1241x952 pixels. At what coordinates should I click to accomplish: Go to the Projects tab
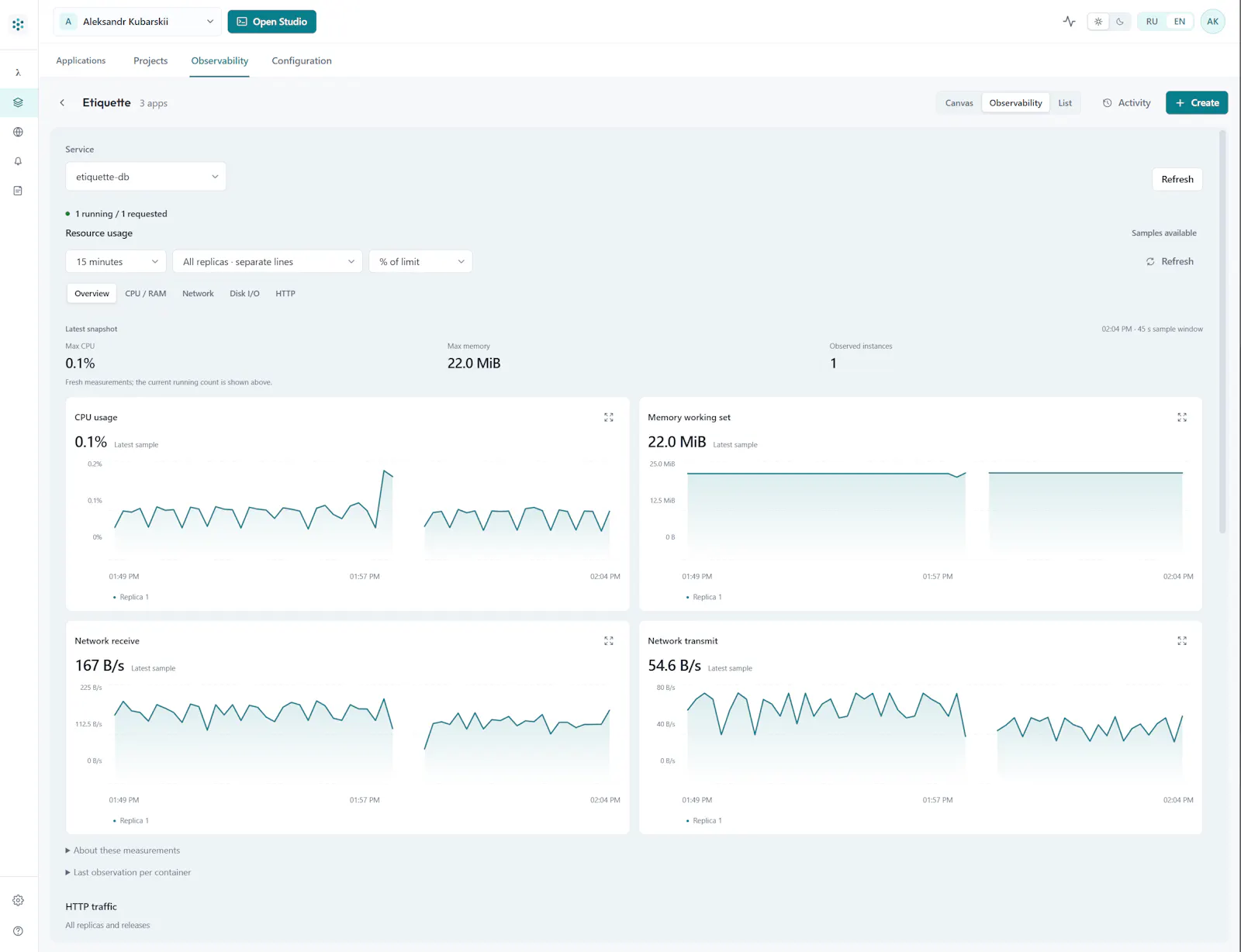(150, 60)
